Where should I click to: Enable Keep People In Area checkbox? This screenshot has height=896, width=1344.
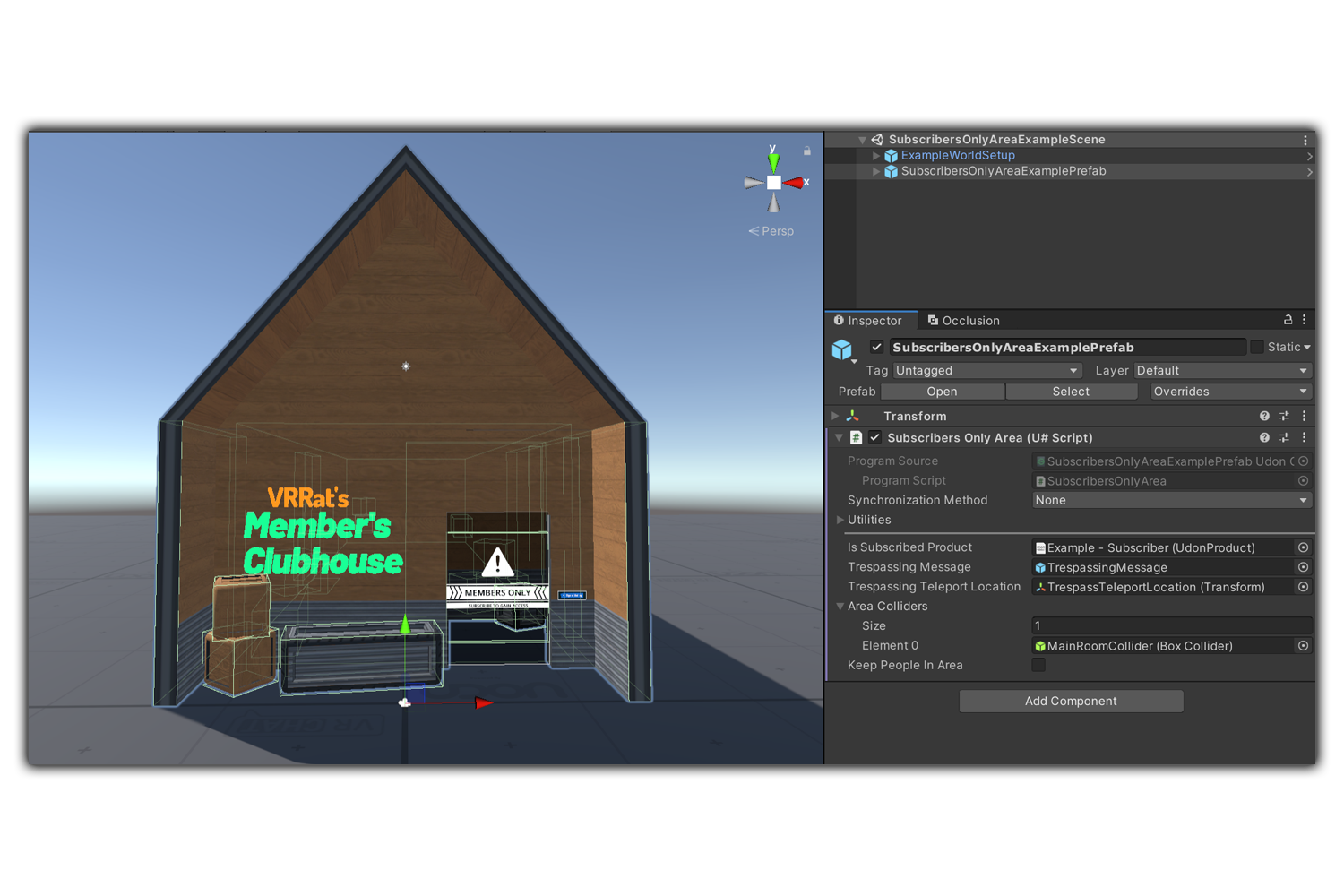pyautogui.click(x=1038, y=665)
